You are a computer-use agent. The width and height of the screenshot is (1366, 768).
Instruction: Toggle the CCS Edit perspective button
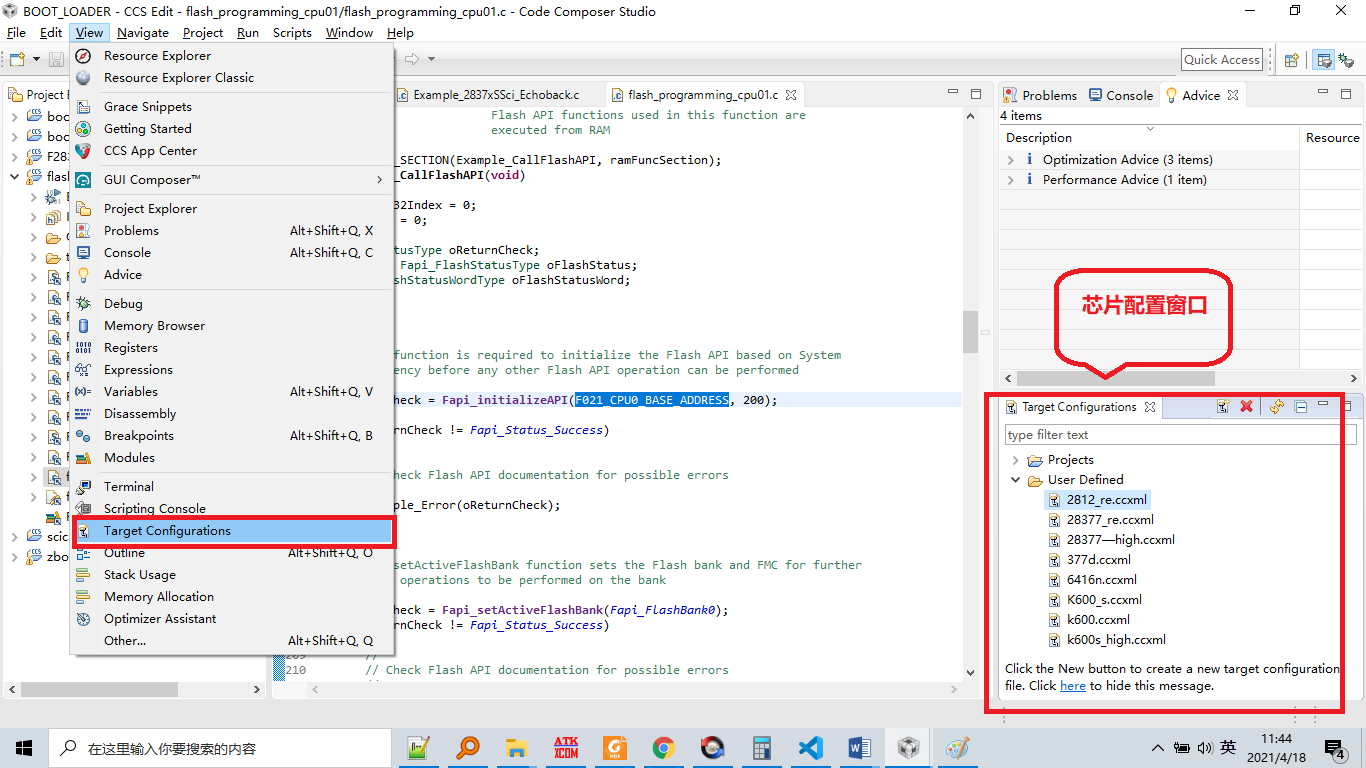(x=1323, y=59)
